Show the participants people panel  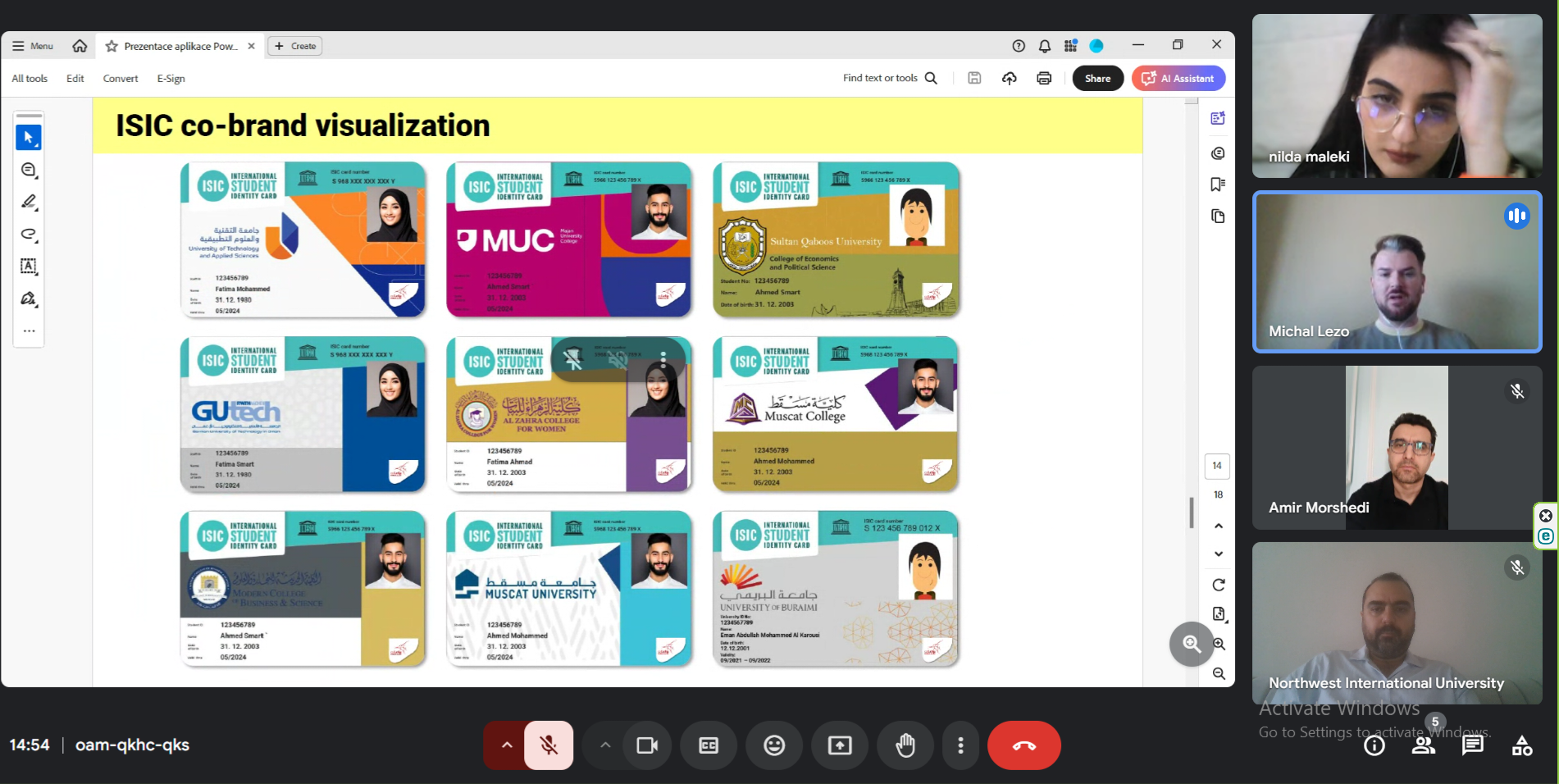click(x=1424, y=745)
